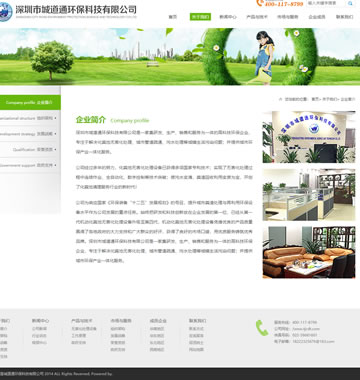This screenshot has height=380, width=360.
Task: Open the reception desk photo thumbnail
Action: (x=309, y=137)
